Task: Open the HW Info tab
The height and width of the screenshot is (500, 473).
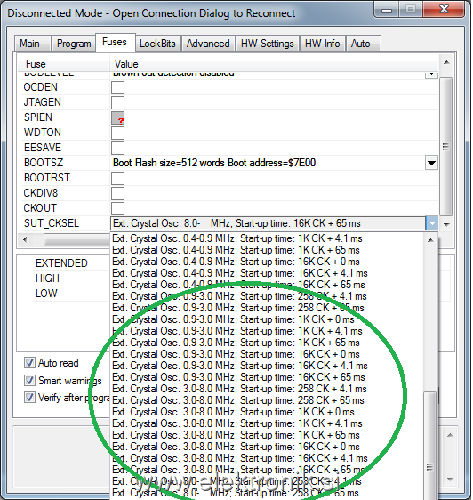Action: tap(322, 44)
